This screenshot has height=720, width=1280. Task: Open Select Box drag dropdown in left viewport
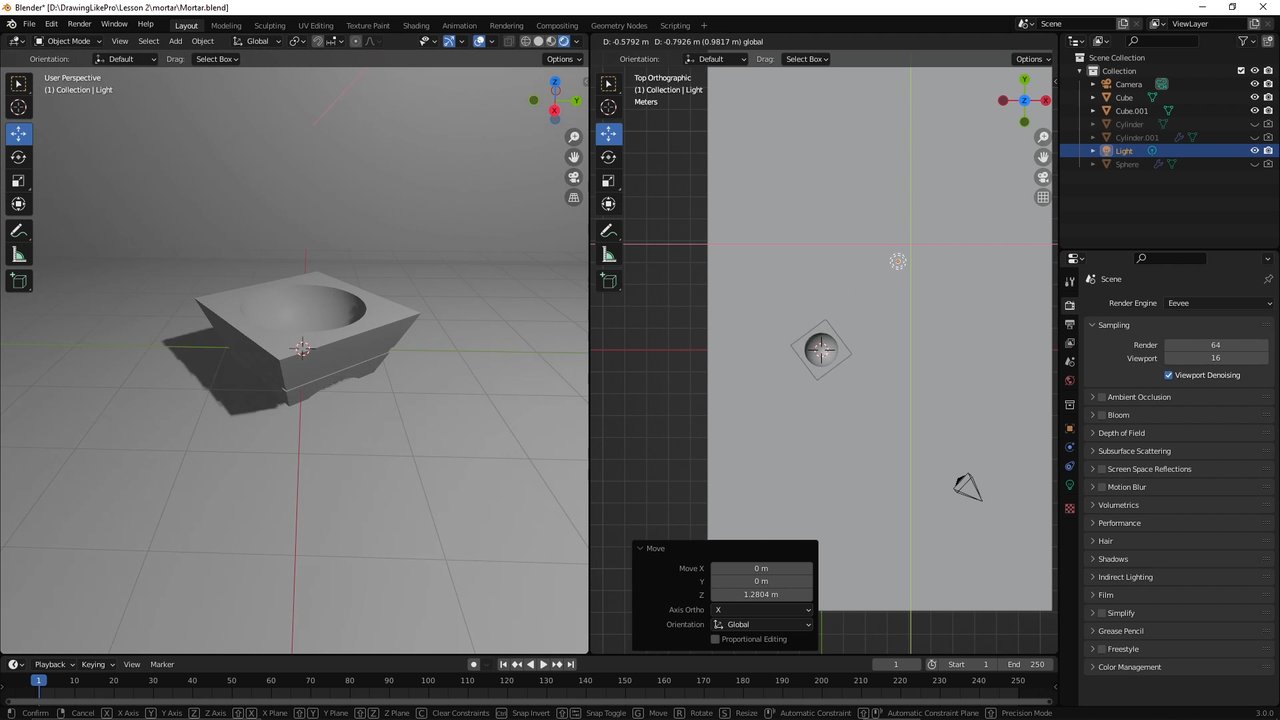[x=216, y=59]
